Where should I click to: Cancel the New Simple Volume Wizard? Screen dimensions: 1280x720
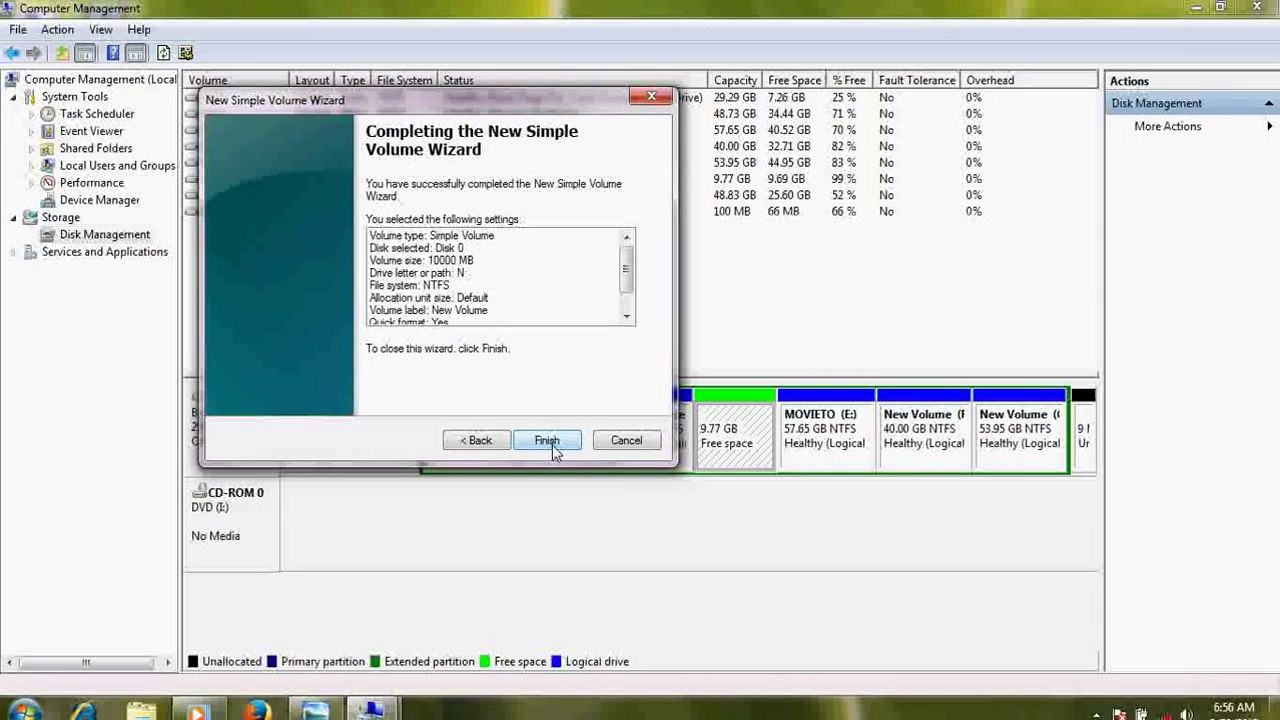pos(627,440)
